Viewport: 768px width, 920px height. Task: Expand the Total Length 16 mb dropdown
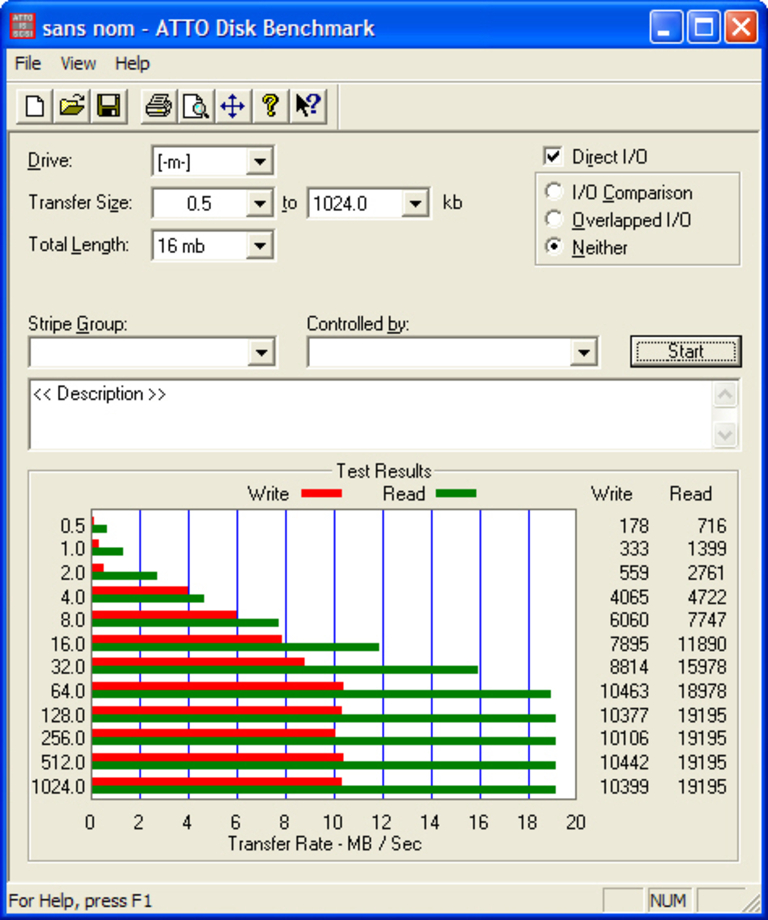(259, 245)
